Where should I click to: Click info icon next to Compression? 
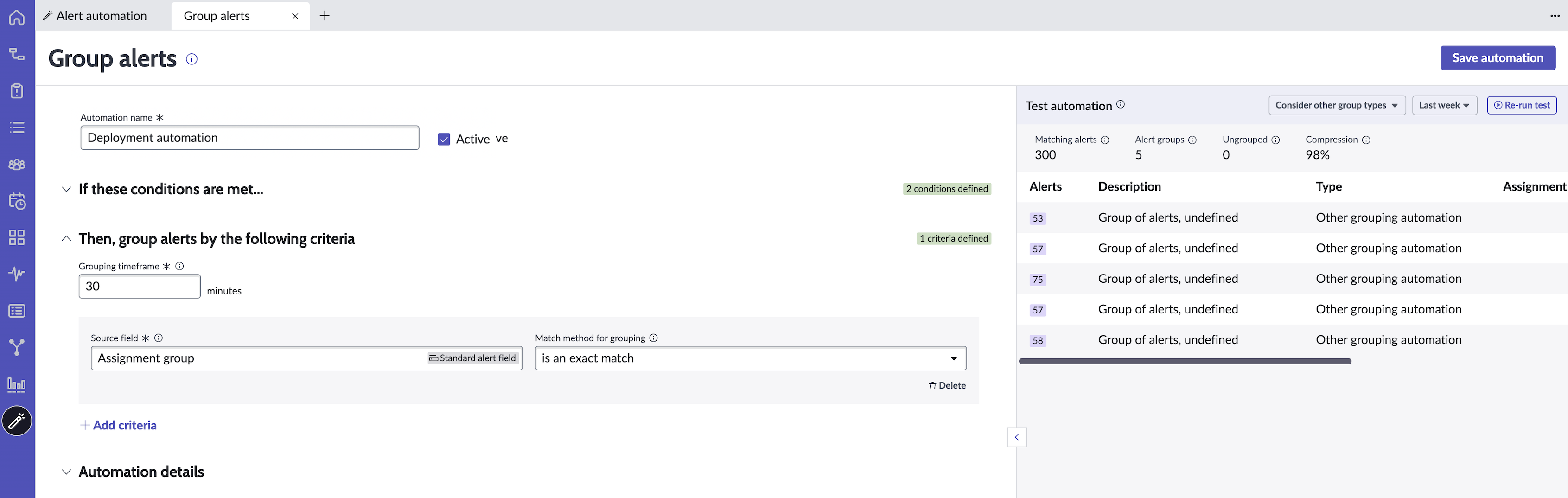(1366, 140)
